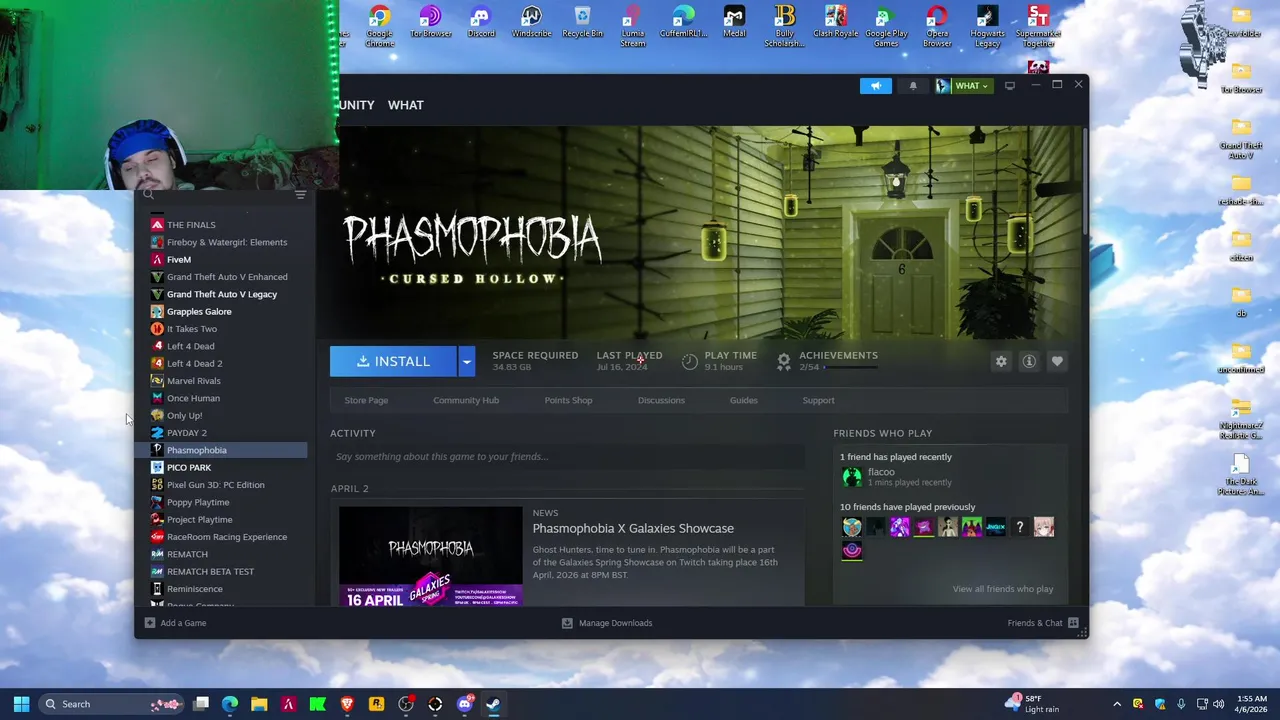The image size is (1280, 720).
Task: Show hidden system tray icons
Action: click(x=1117, y=704)
